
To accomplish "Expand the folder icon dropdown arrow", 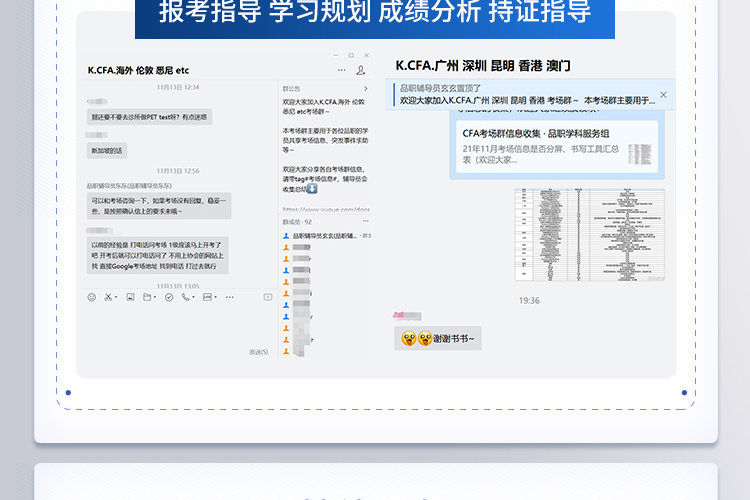I will pyautogui.click(x=154, y=297).
